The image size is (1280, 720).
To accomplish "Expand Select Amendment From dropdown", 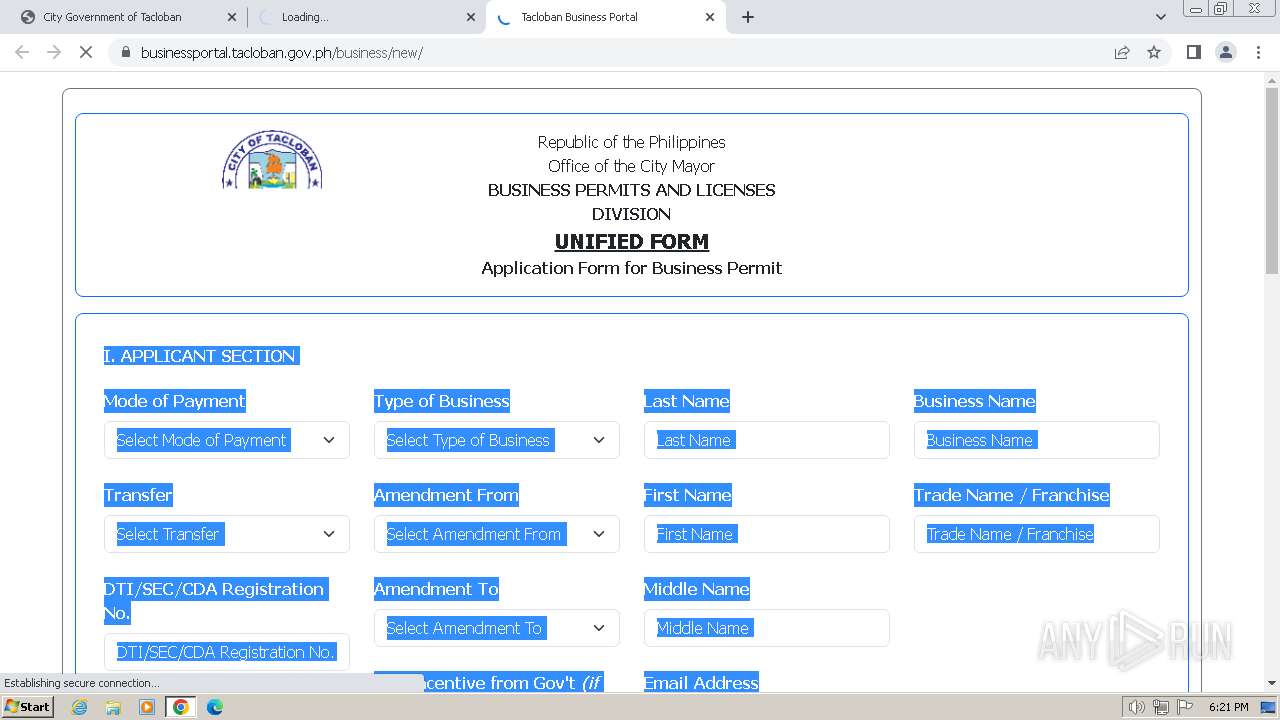I will click(x=497, y=534).
